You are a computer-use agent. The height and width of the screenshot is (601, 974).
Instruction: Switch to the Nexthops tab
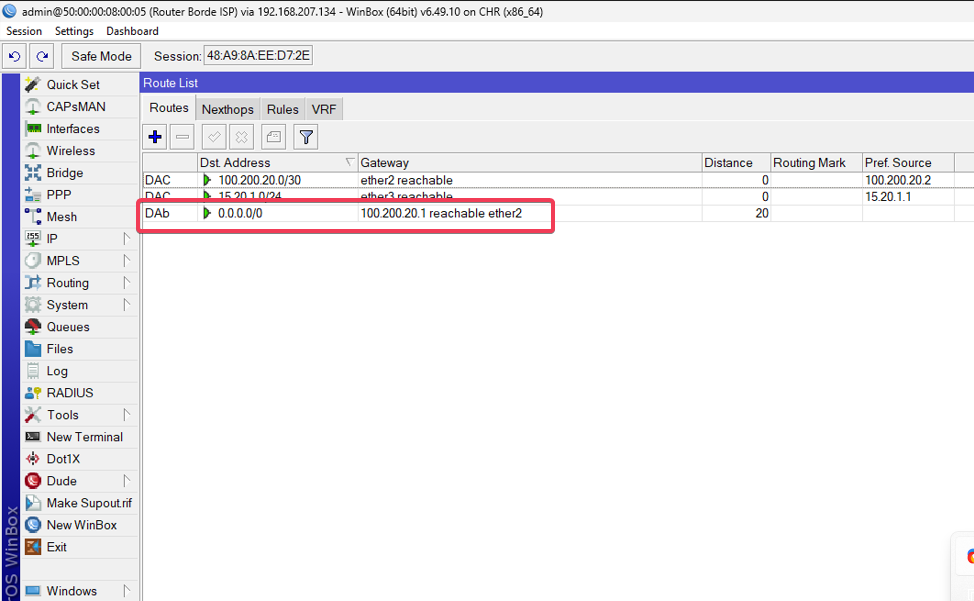pos(228,109)
